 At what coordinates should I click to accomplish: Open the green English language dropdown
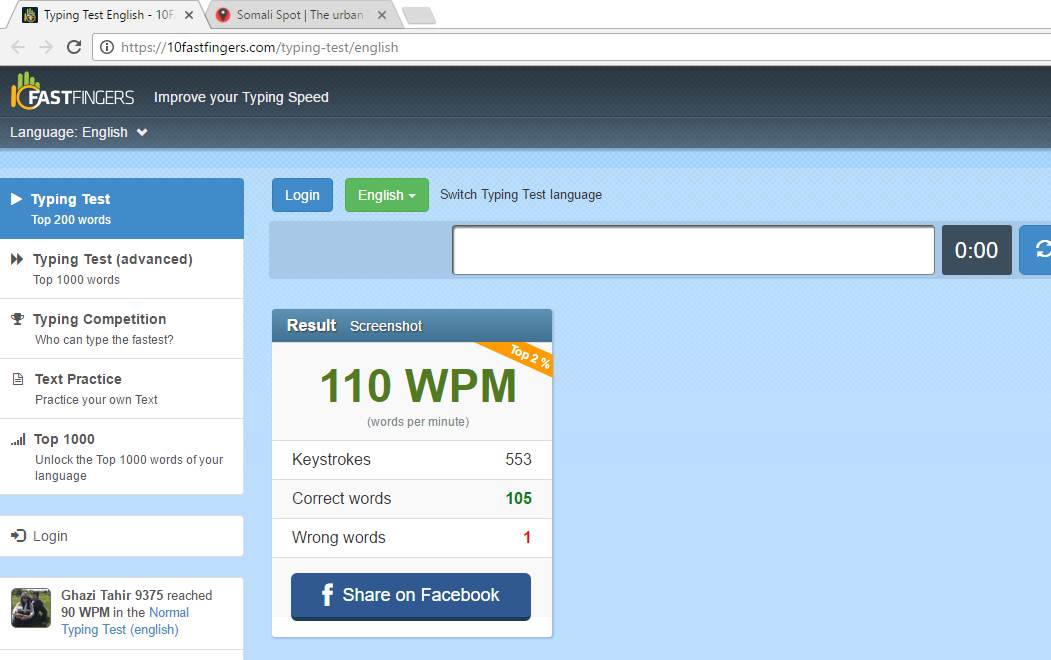386,195
